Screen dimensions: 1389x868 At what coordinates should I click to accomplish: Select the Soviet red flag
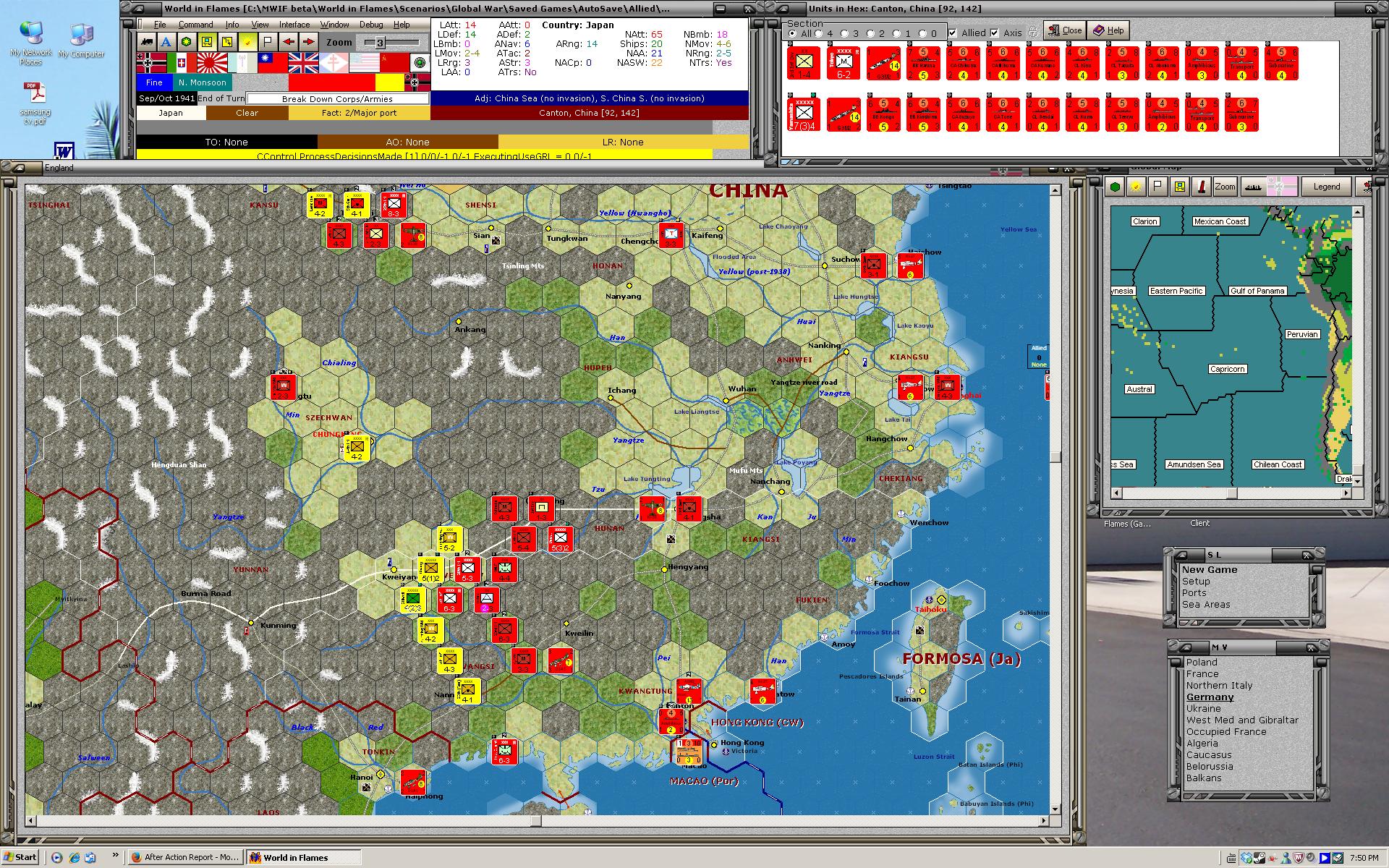pyautogui.click(x=395, y=63)
